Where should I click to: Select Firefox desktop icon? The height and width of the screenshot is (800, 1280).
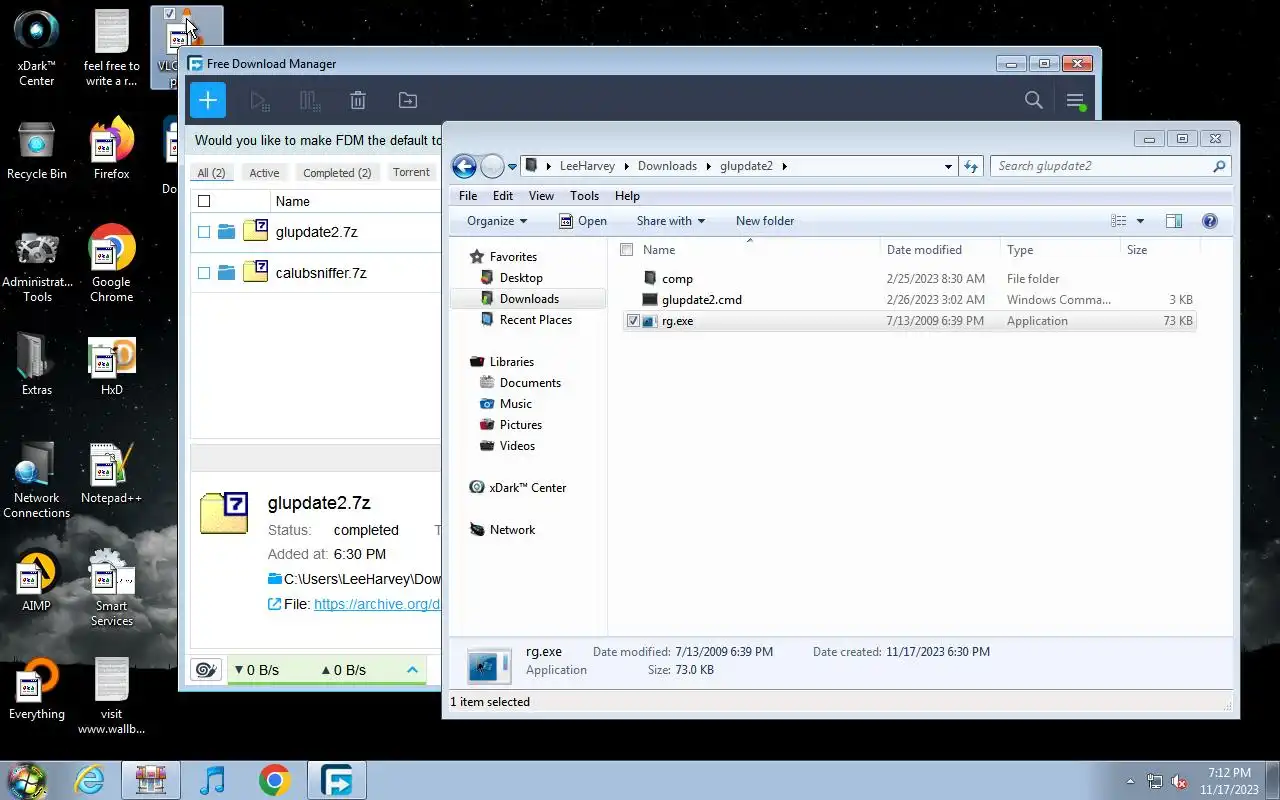click(112, 150)
